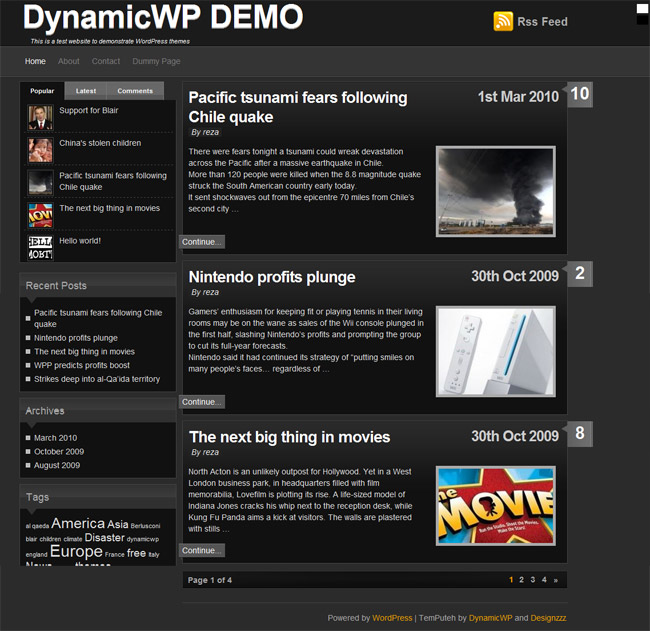The height and width of the screenshot is (631, 650).
Task: Open the smoke cloud article image
Action: click(x=496, y=192)
